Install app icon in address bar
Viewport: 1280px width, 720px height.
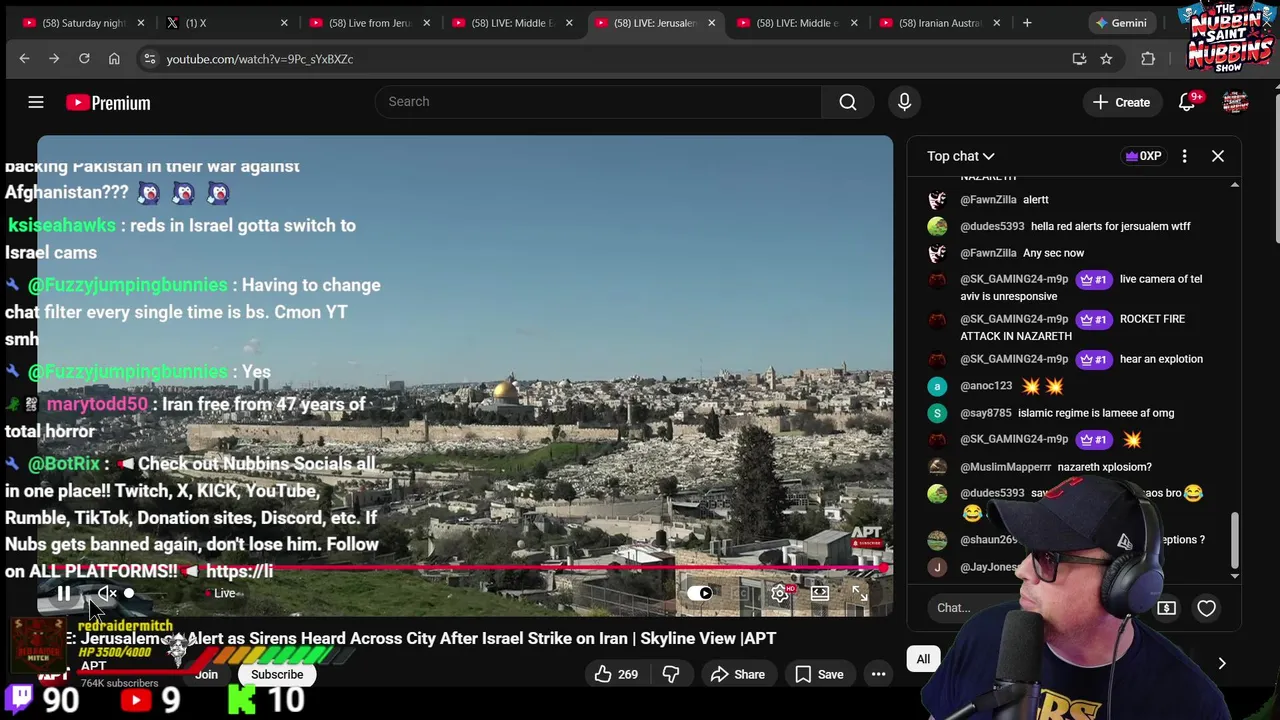click(x=1079, y=59)
